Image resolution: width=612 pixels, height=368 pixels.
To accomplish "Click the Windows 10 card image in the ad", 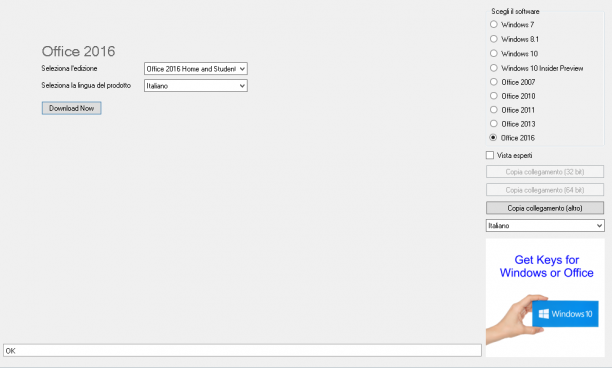I will (x=565, y=313).
